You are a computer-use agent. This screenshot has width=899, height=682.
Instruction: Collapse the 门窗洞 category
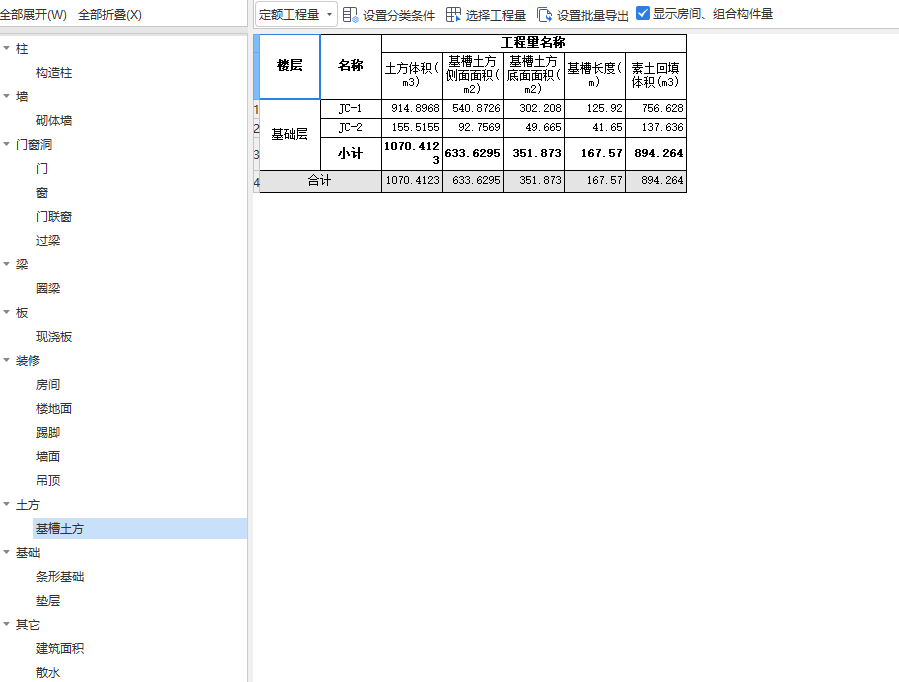pos(12,144)
